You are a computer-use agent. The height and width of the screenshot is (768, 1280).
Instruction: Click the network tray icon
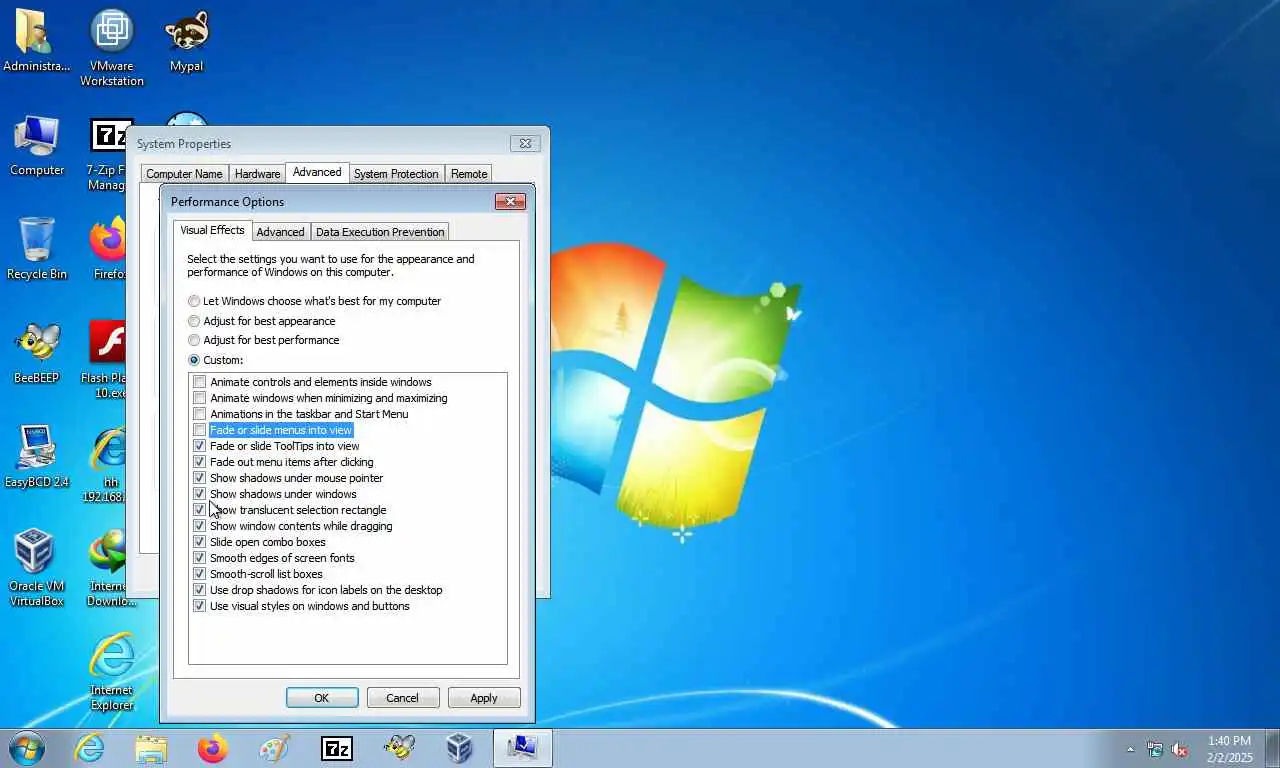click(1155, 749)
